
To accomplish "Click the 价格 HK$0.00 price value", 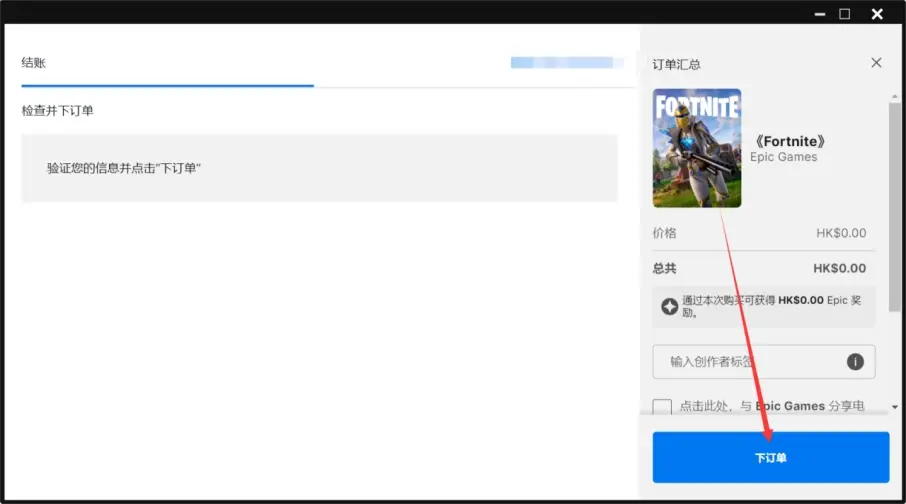I will pyautogui.click(x=841, y=233).
